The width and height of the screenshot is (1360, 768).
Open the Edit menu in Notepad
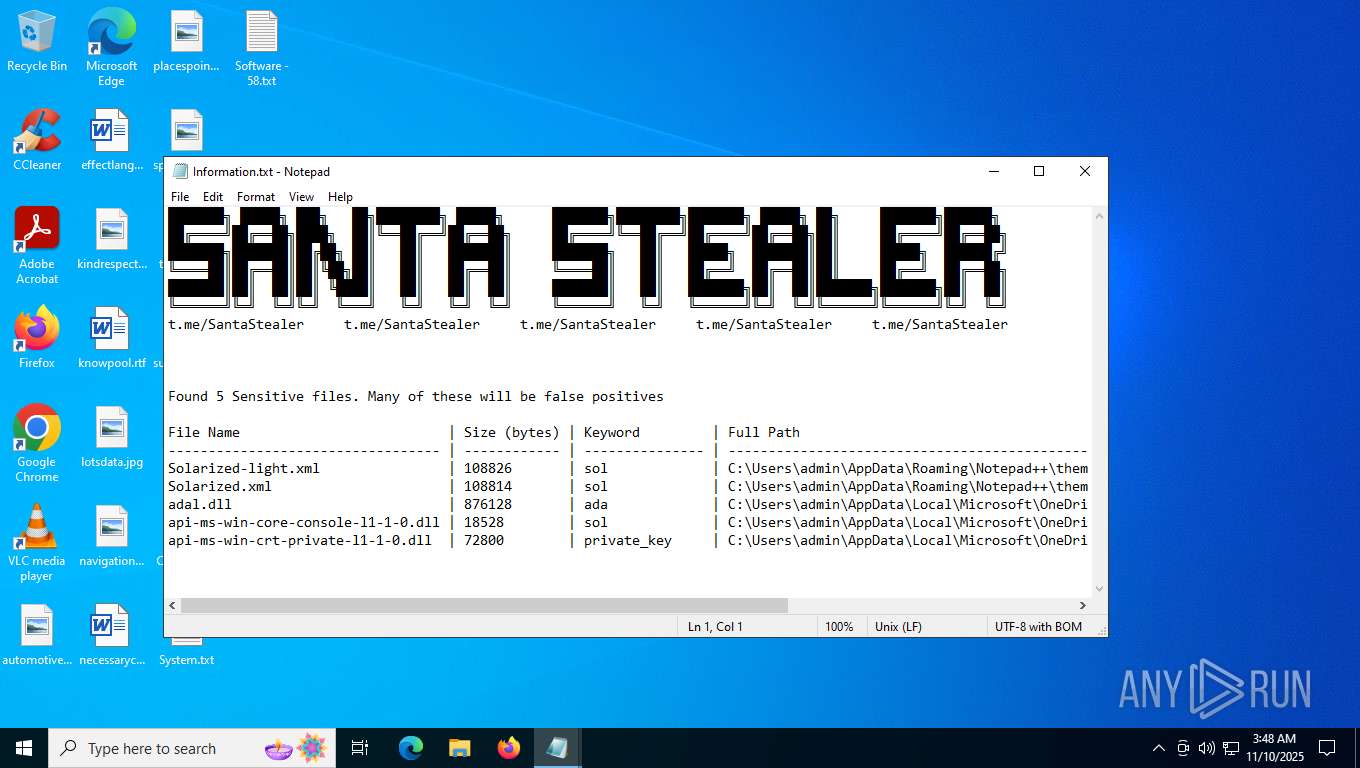pos(213,197)
